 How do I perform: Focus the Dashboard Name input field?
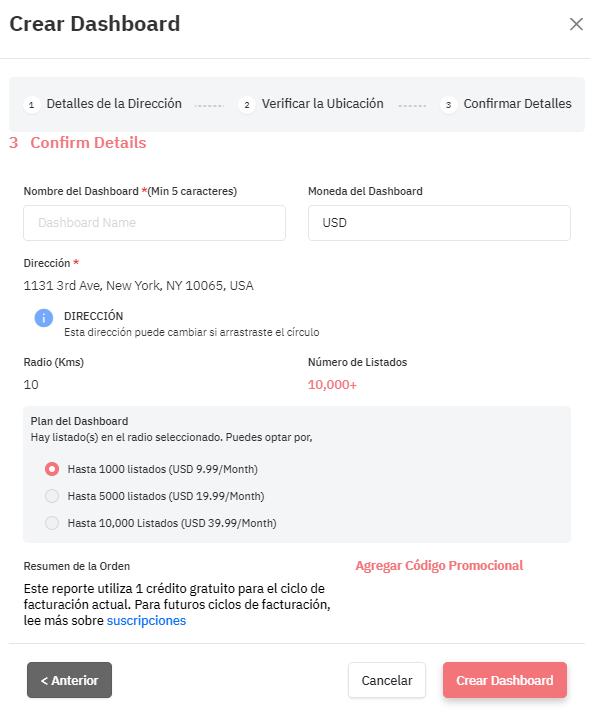[x=154, y=223]
